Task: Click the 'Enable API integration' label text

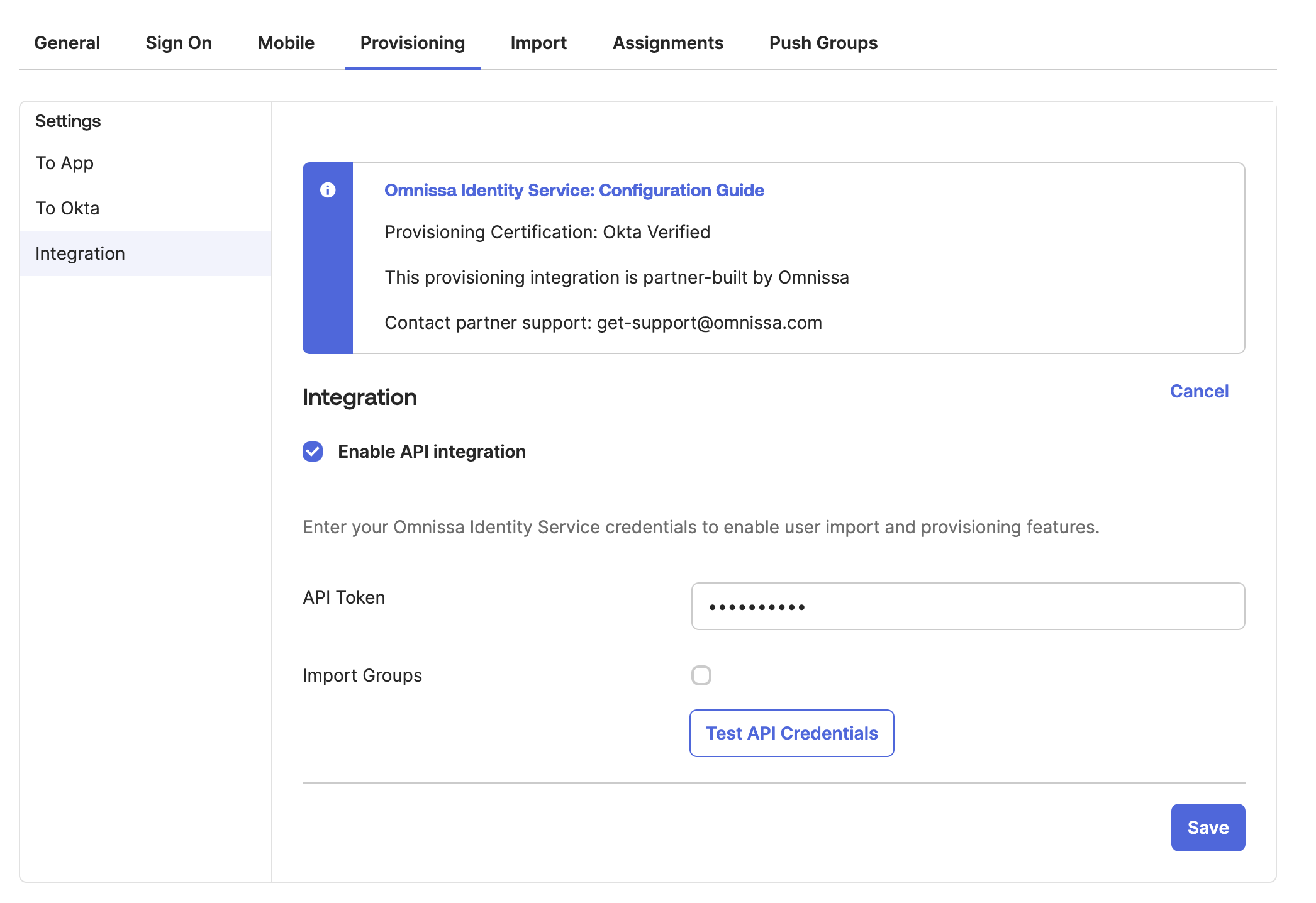Action: [x=432, y=452]
